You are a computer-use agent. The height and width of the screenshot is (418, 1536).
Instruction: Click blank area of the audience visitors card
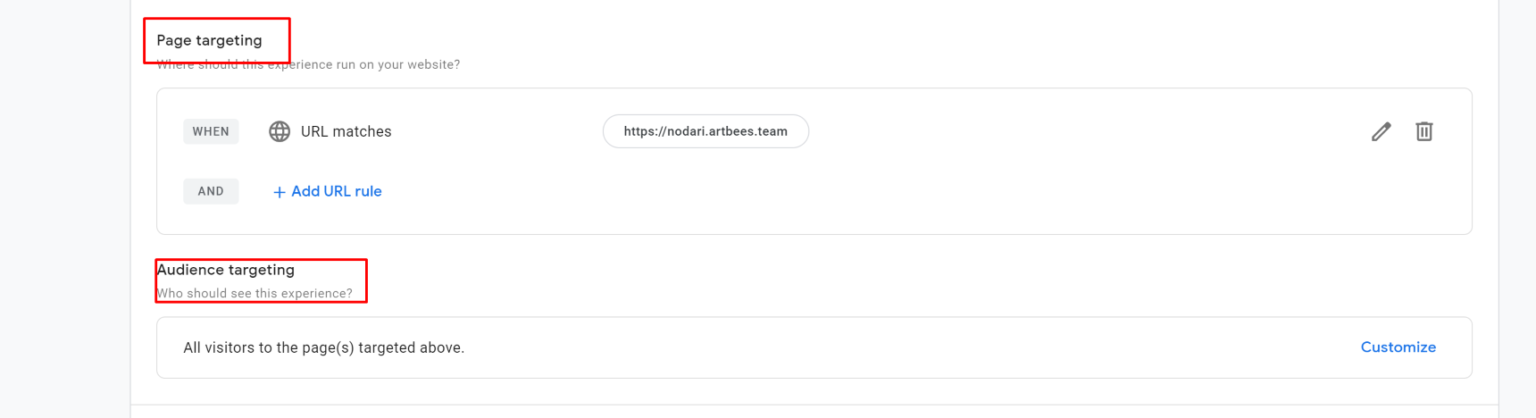click(x=900, y=348)
